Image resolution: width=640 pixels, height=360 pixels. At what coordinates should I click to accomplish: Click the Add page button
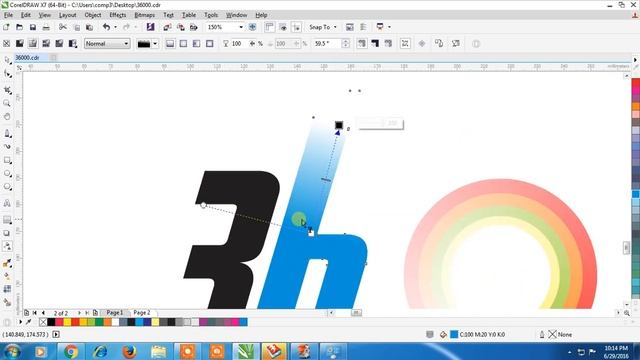tap(95, 313)
